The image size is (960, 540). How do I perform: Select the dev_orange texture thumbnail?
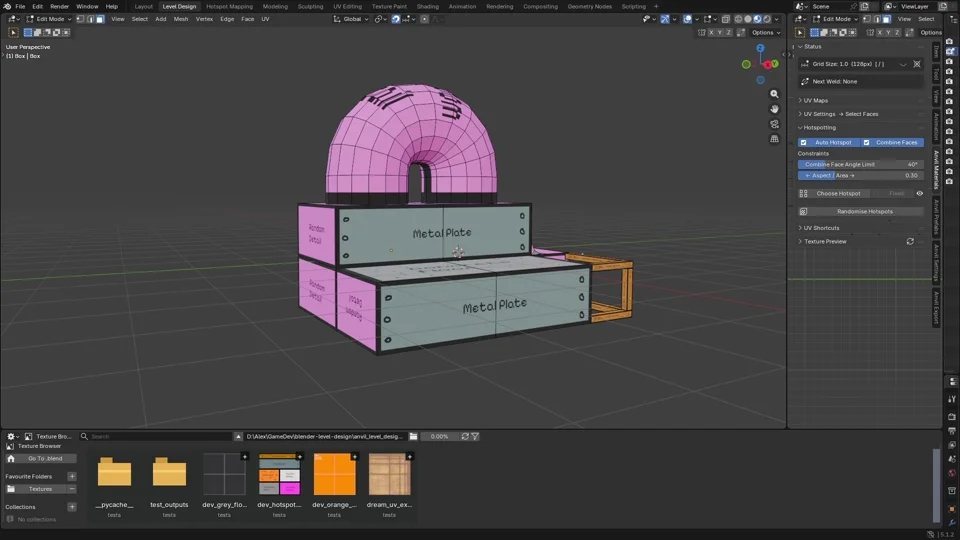coord(334,474)
